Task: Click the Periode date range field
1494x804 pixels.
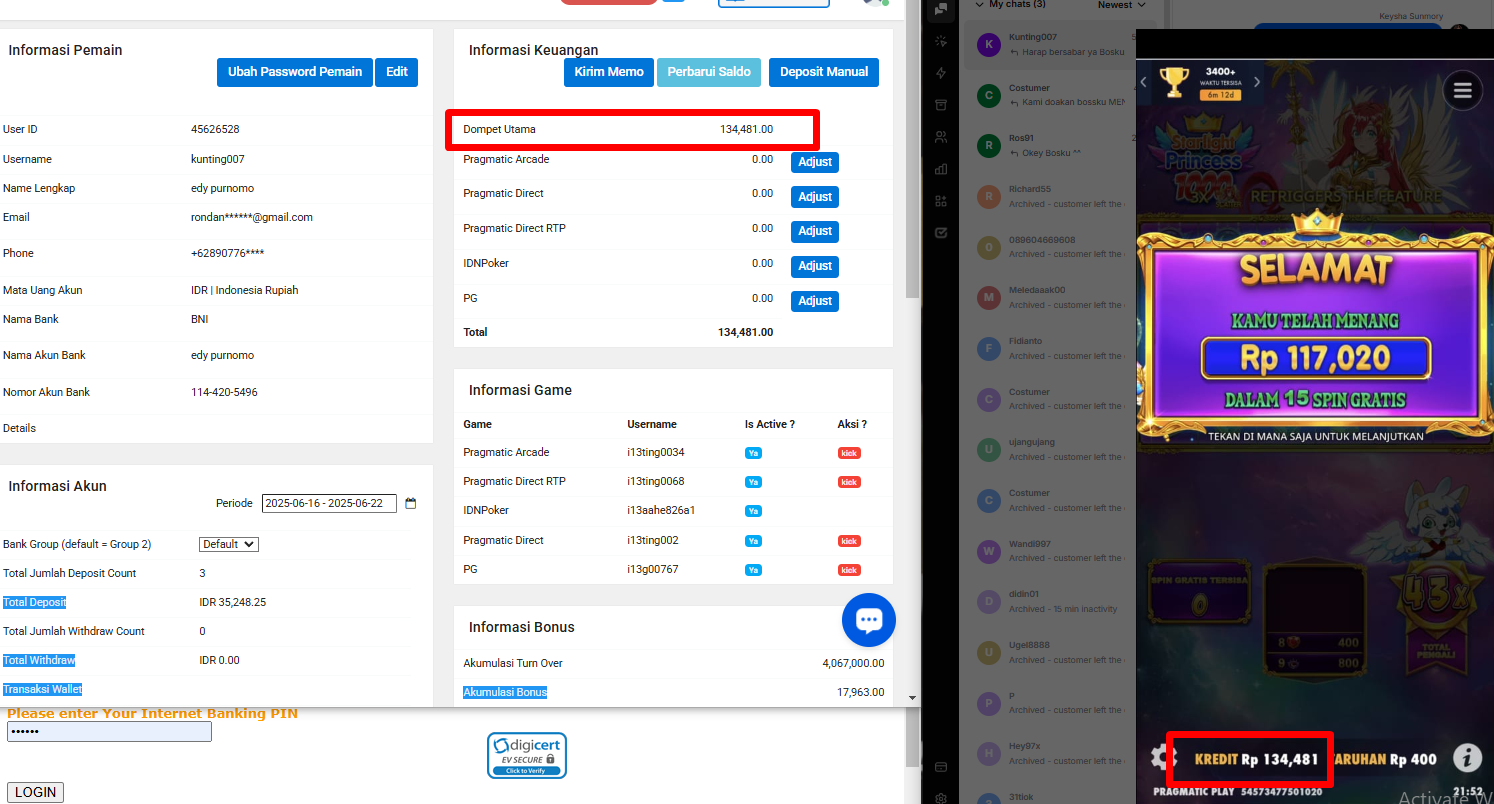Action: pos(329,504)
